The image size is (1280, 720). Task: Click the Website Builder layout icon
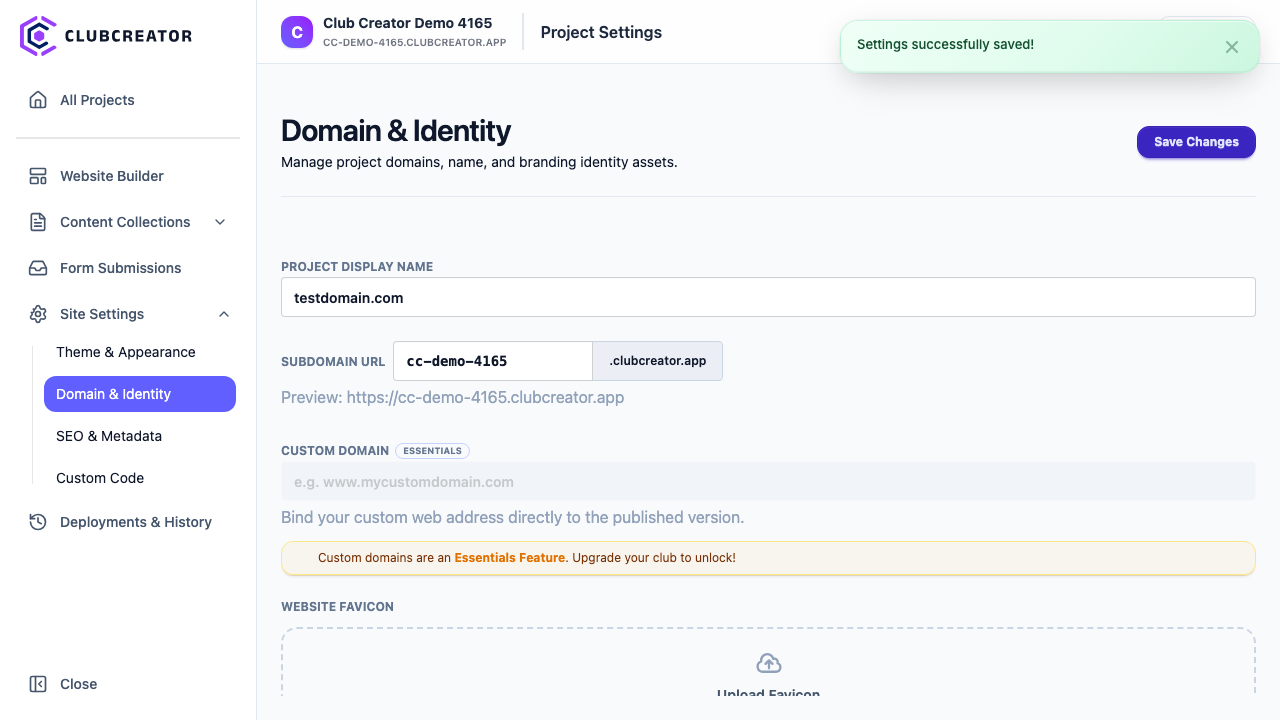tap(38, 176)
